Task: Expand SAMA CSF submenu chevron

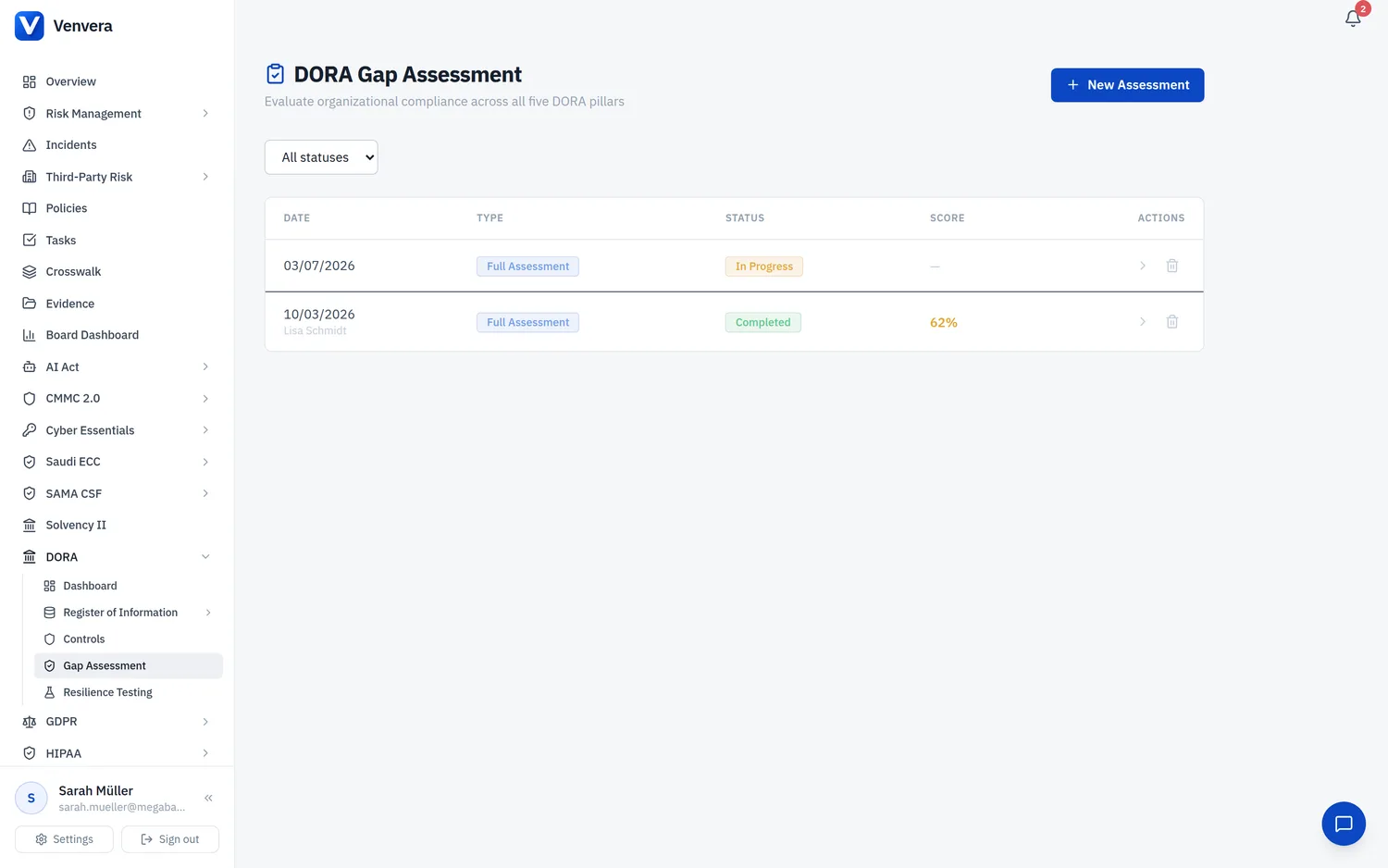Action: click(205, 493)
